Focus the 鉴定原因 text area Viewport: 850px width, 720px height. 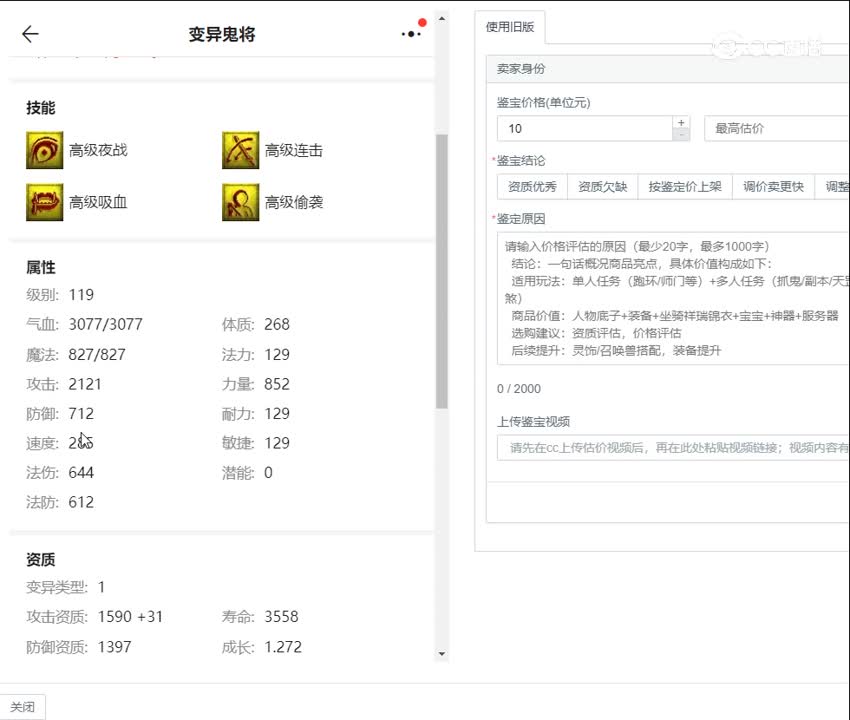coord(673,298)
